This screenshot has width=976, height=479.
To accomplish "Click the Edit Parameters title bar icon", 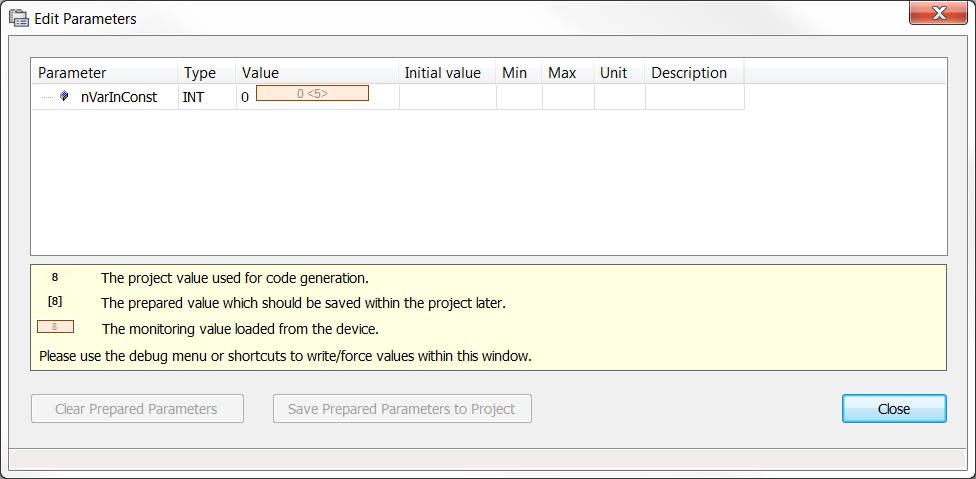I will click(x=19, y=19).
